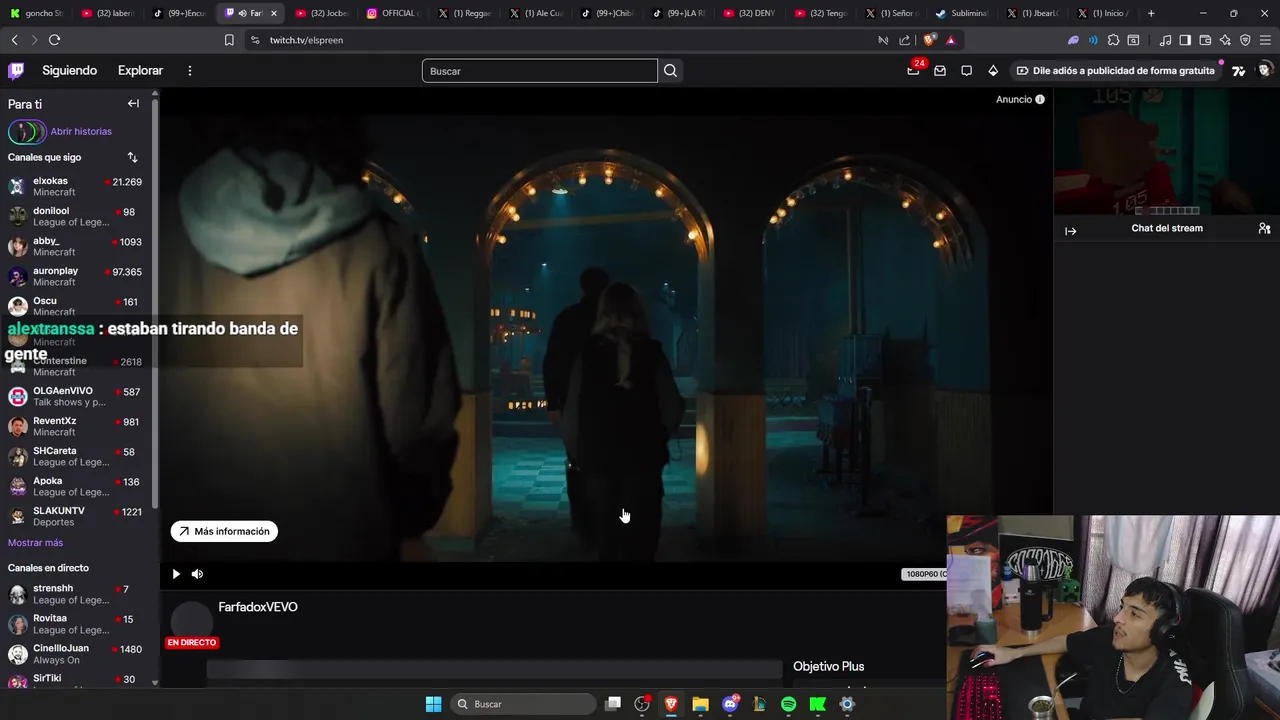Open the SLAKUNTV channel in sidebar
This screenshot has height=720, width=1280.
point(76,516)
